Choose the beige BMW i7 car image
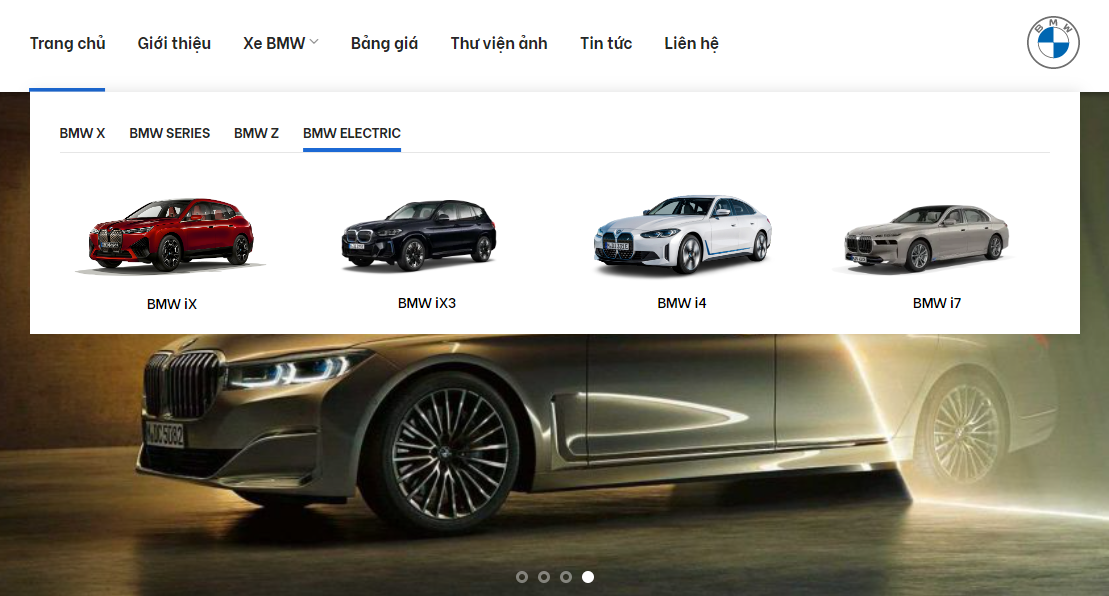The image size is (1109, 596). pyautogui.click(x=928, y=237)
